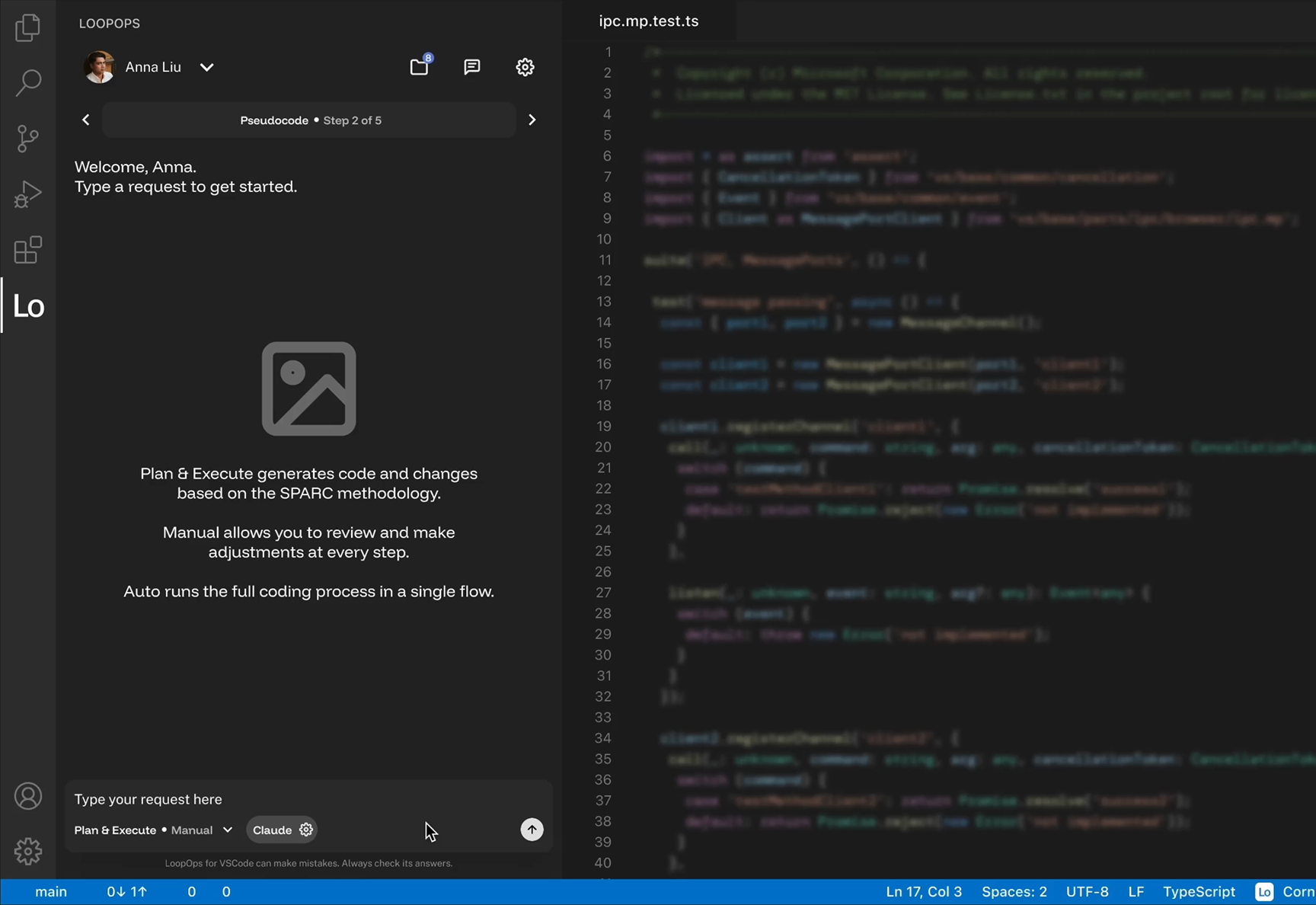
Task: Click line number 17 in the gutter
Action: point(604,385)
